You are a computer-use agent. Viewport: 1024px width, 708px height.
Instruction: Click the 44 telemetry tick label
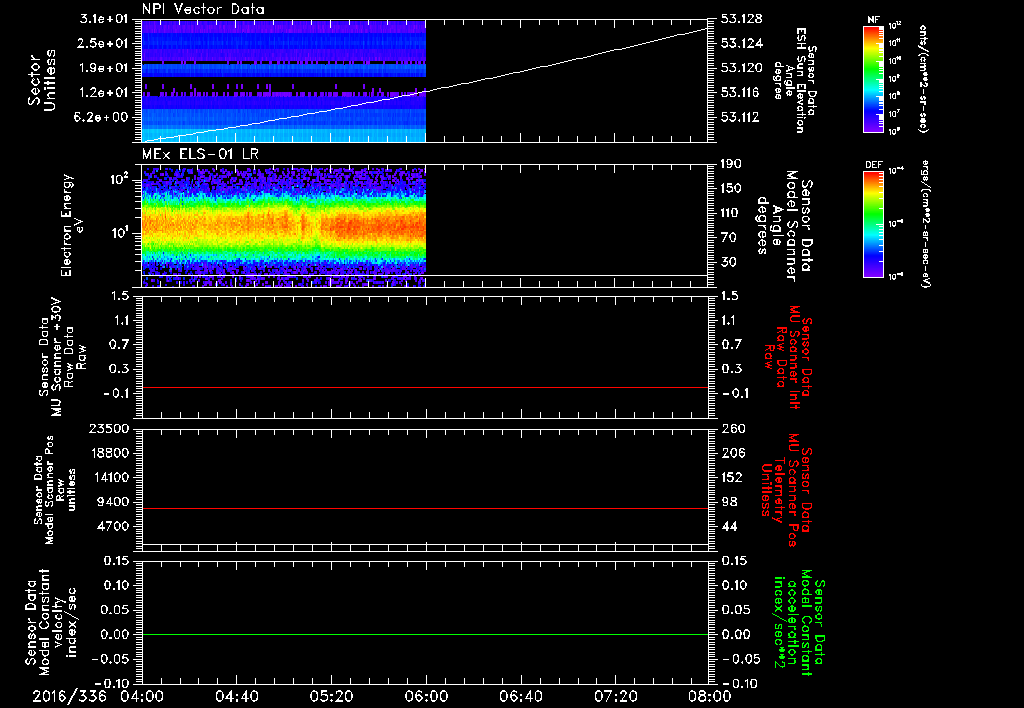tap(728, 526)
